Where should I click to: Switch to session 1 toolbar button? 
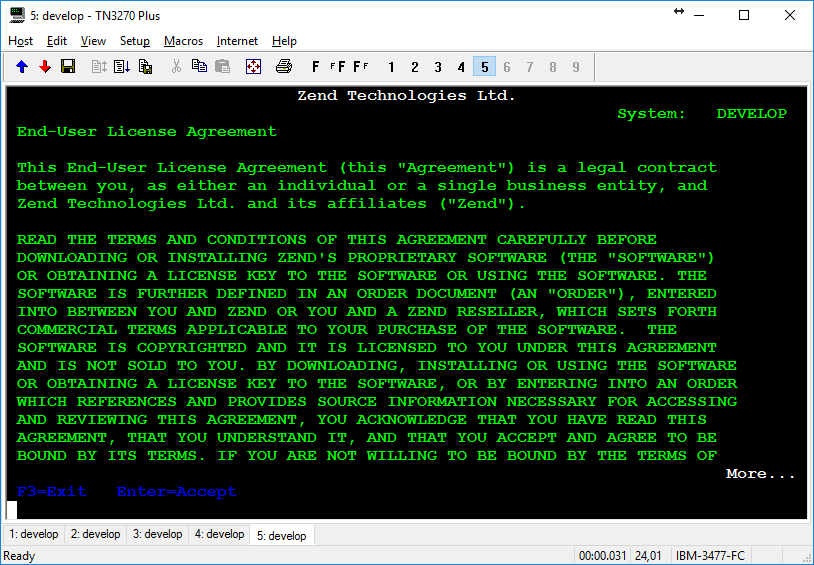click(391, 67)
